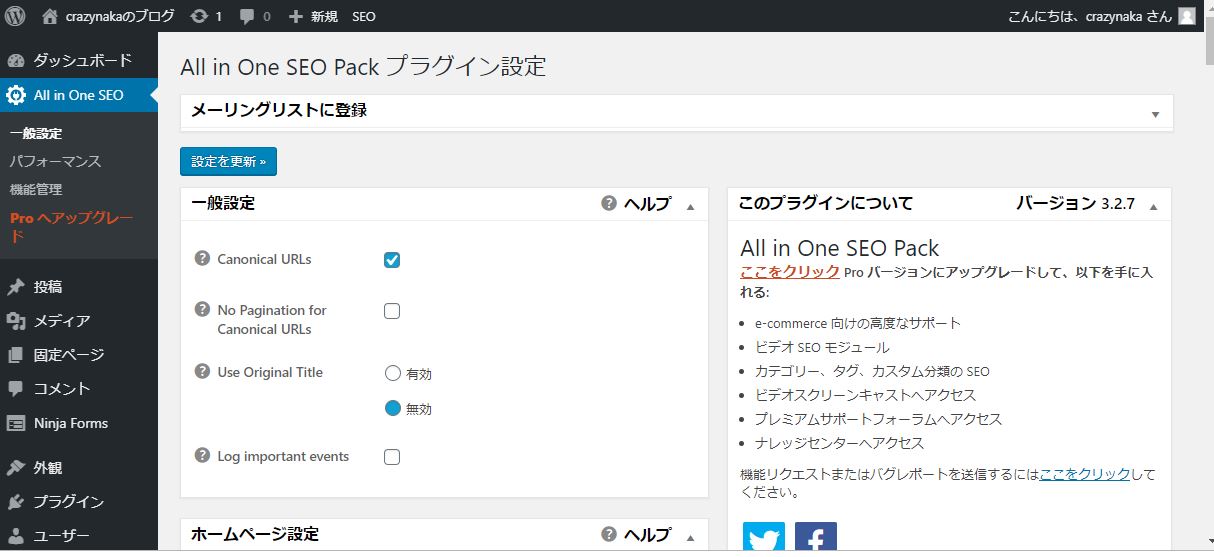Open the updates icon showing 1
Screen dimensions: 1214x557
pos(199,16)
